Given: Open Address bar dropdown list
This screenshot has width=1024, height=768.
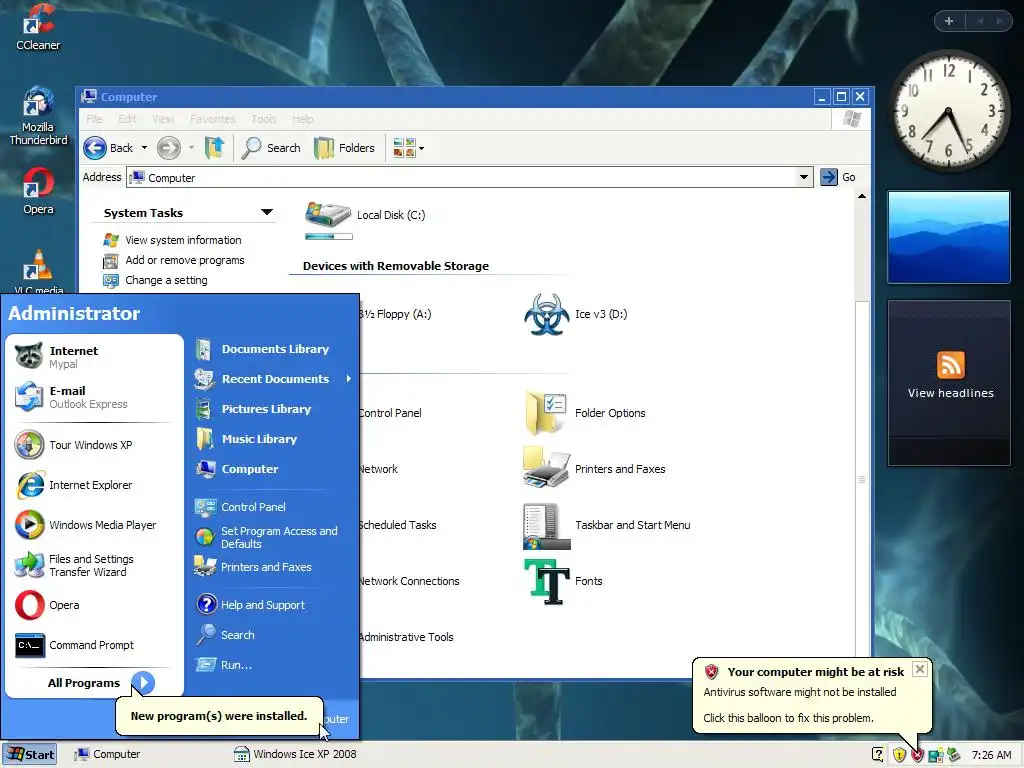Looking at the screenshot, I should (804, 177).
